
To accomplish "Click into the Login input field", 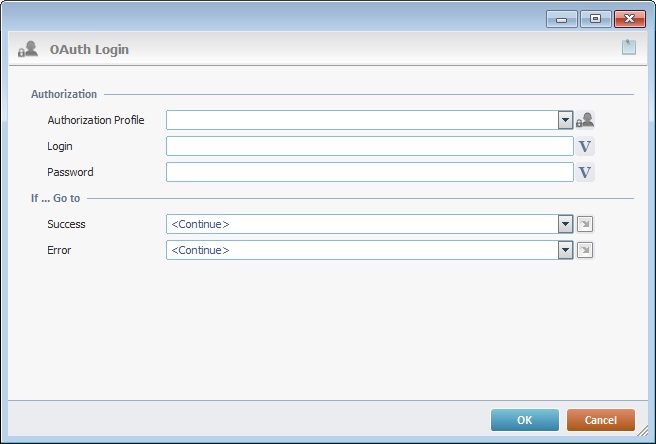I will click(370, 146).
